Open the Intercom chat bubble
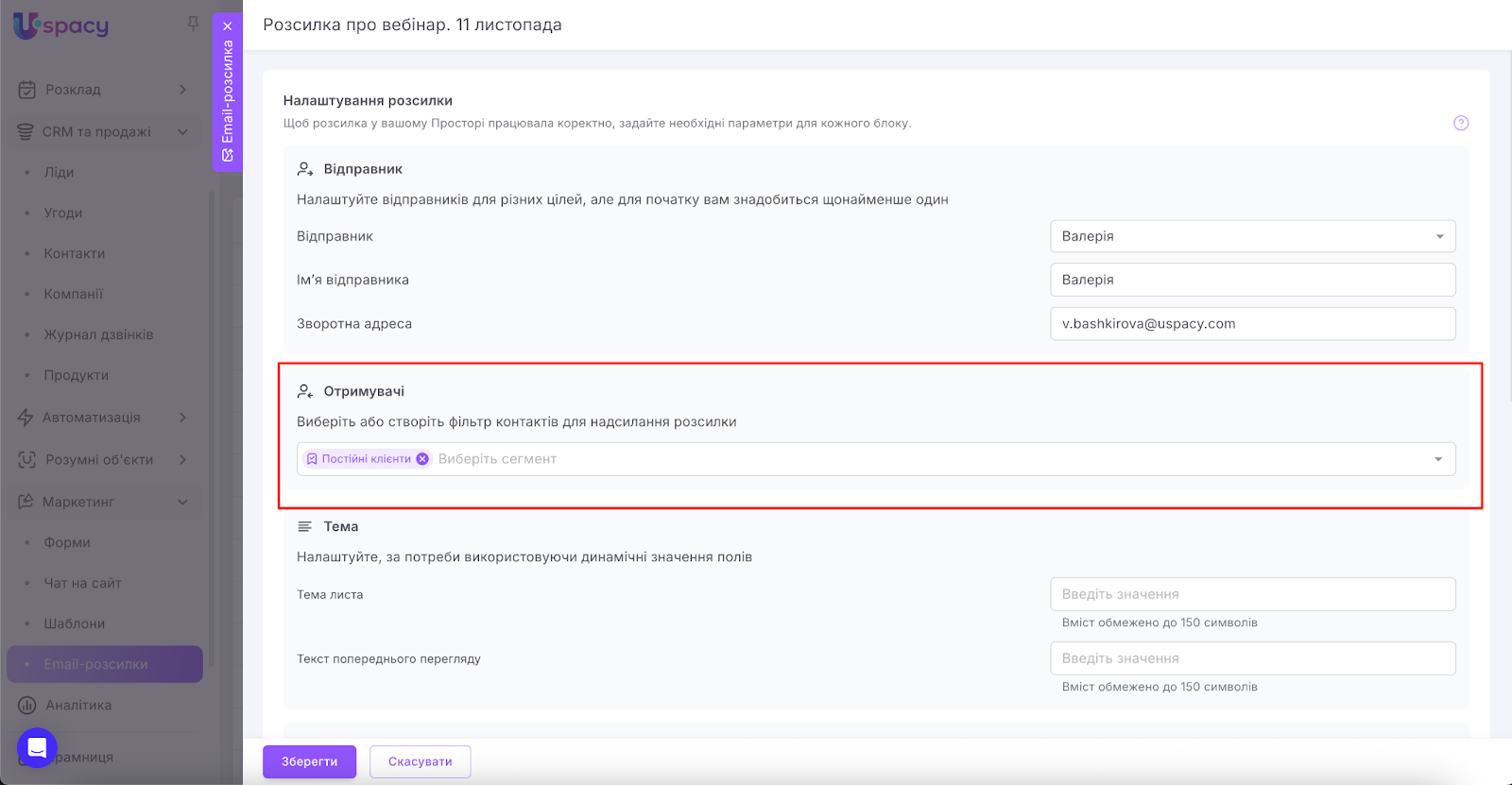Image resolution: width=1512 pixels, height=785 pixels. click(x=37, y=748)
